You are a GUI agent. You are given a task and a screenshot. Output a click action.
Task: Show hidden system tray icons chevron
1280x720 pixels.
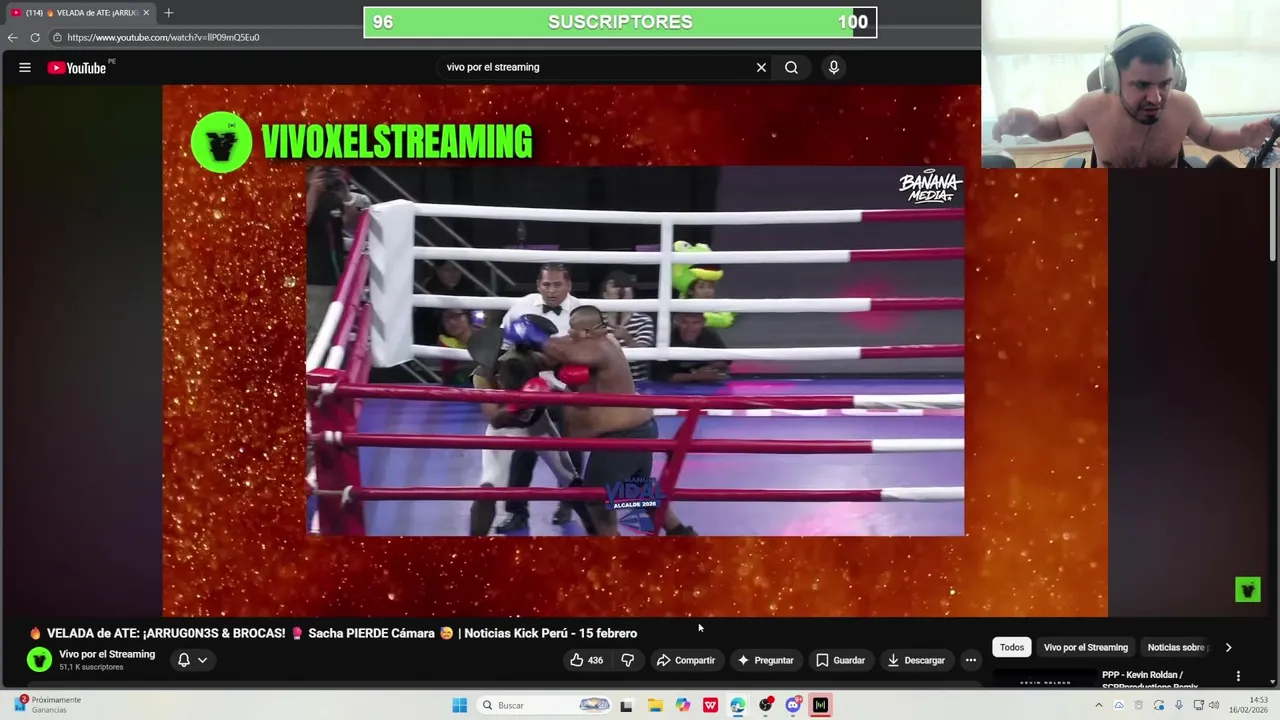(1099, 705)
